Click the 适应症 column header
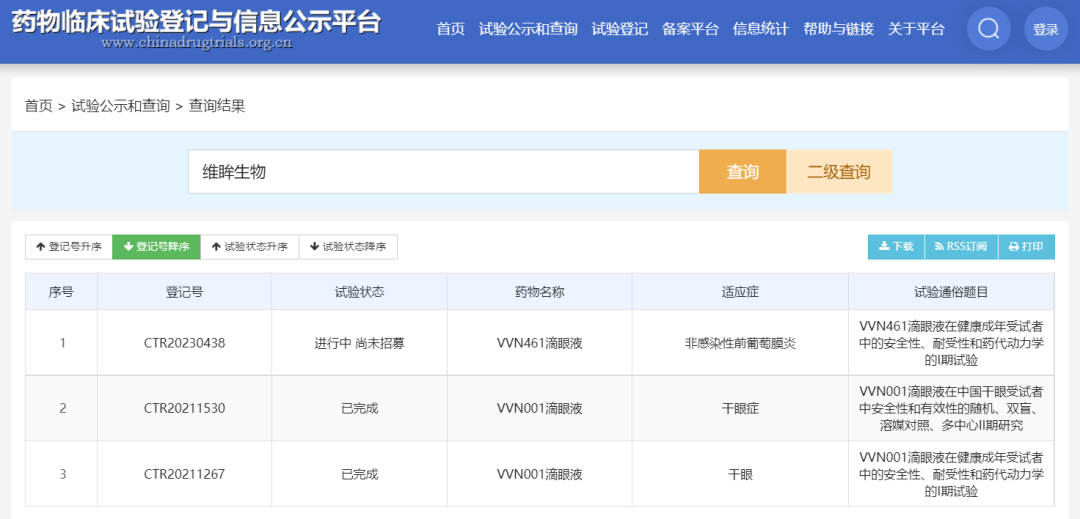1080x519 pixels. 740,292
